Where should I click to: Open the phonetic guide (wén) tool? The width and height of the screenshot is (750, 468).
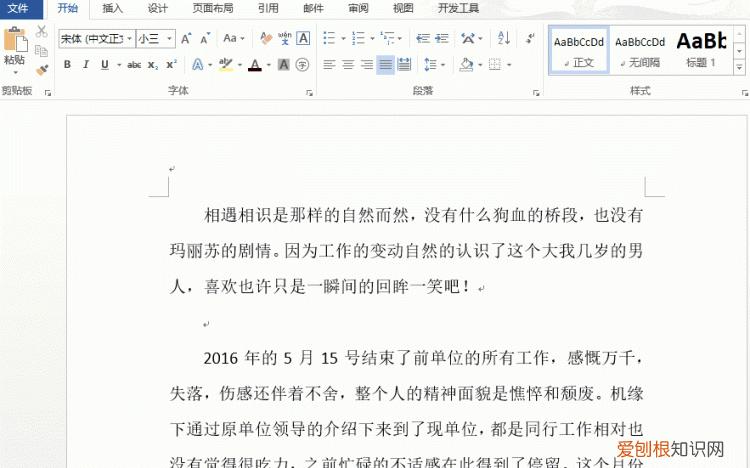[285, 38]
